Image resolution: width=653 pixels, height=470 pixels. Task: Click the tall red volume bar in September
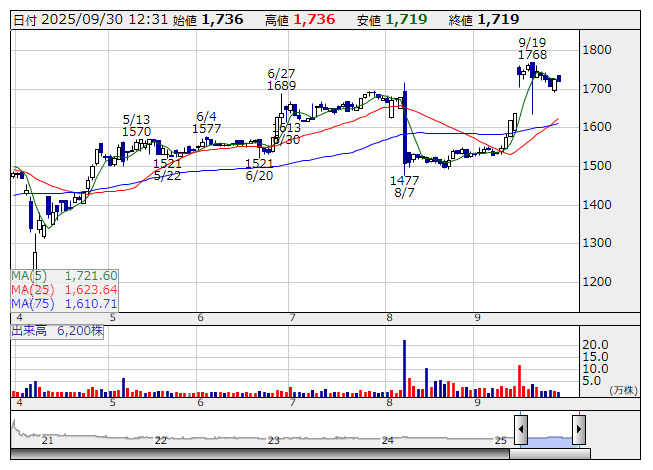coord(519,381)
